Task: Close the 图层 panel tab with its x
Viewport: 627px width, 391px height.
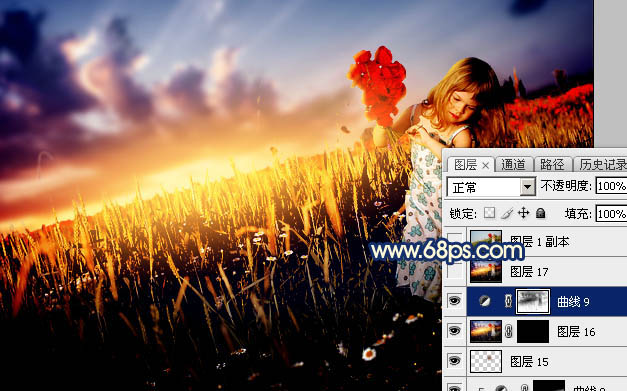Action: 485,165
